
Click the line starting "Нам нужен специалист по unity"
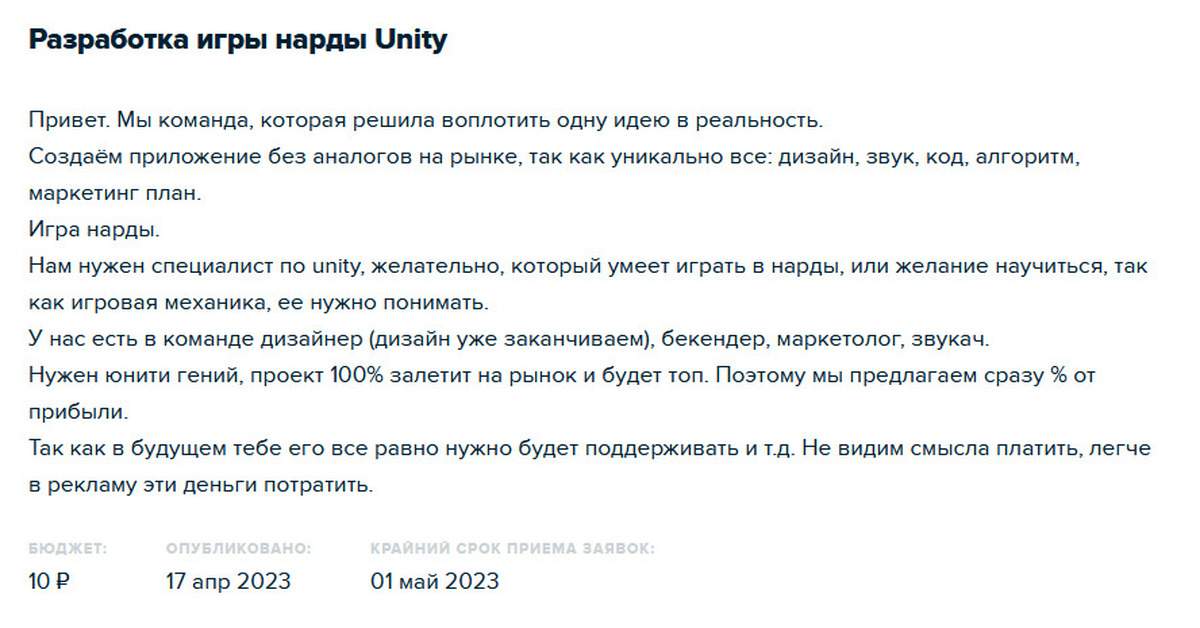(x=588, y=266)
